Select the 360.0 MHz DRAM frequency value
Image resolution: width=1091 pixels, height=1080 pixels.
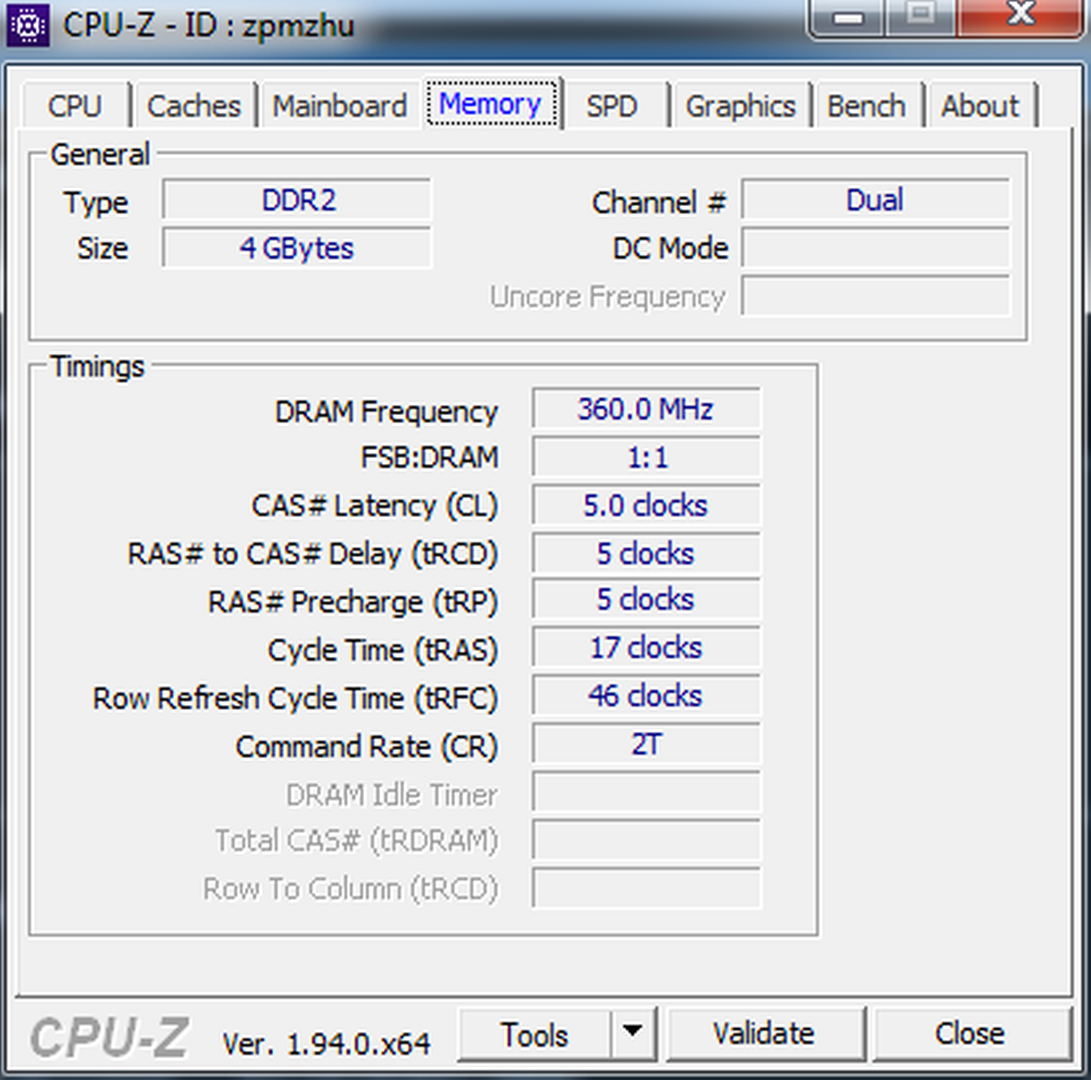pos(646,408)
